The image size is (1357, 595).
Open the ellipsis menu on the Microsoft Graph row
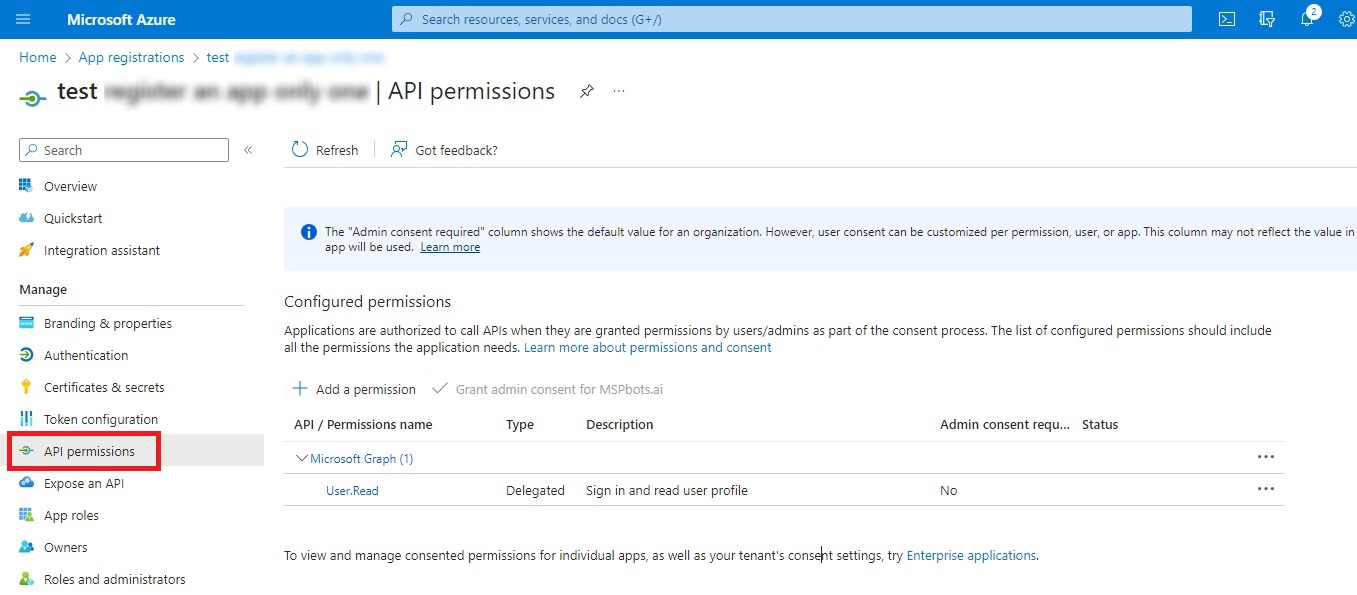click(x=1266, y=456)
